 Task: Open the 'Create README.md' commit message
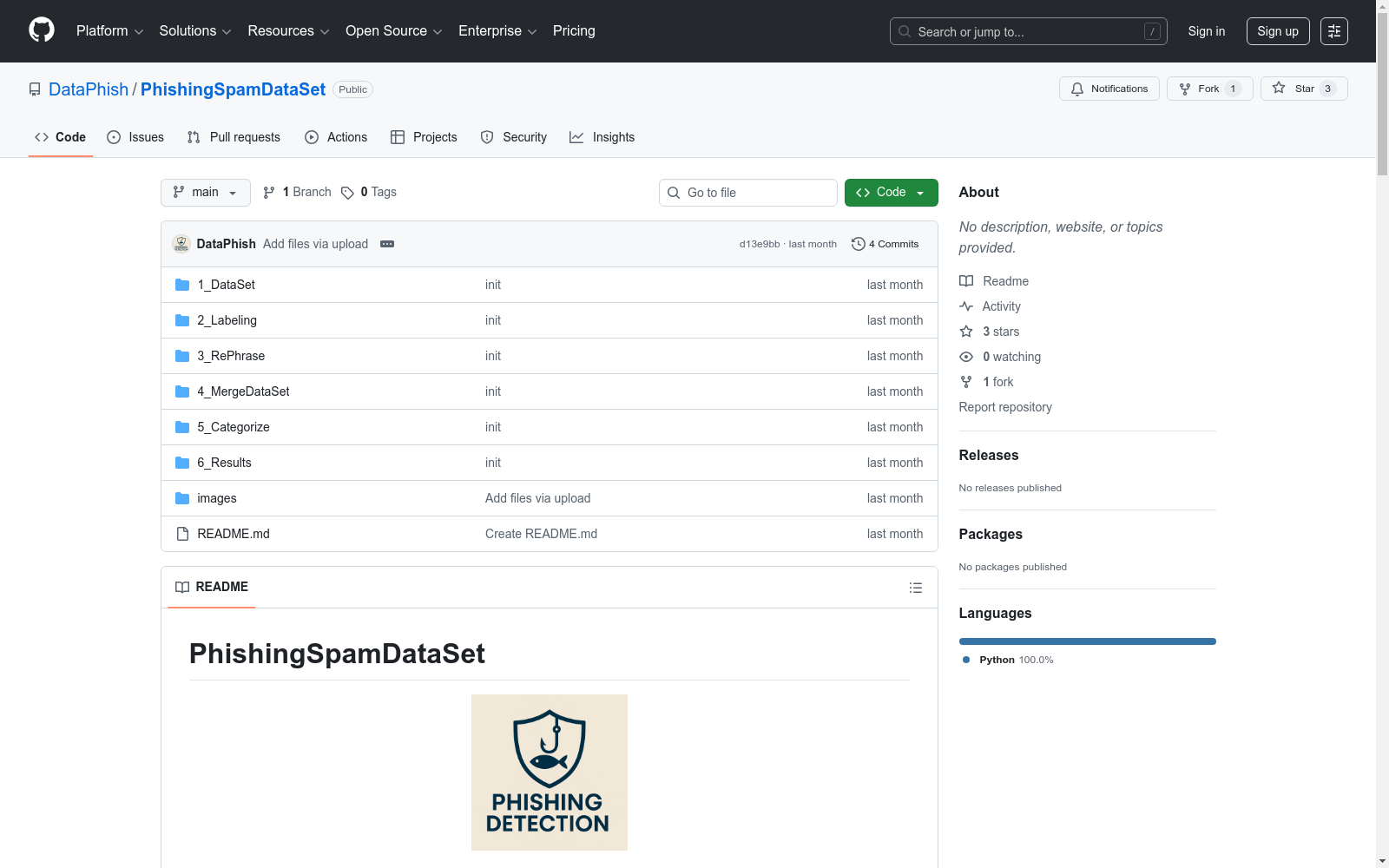tap(541, 534)
